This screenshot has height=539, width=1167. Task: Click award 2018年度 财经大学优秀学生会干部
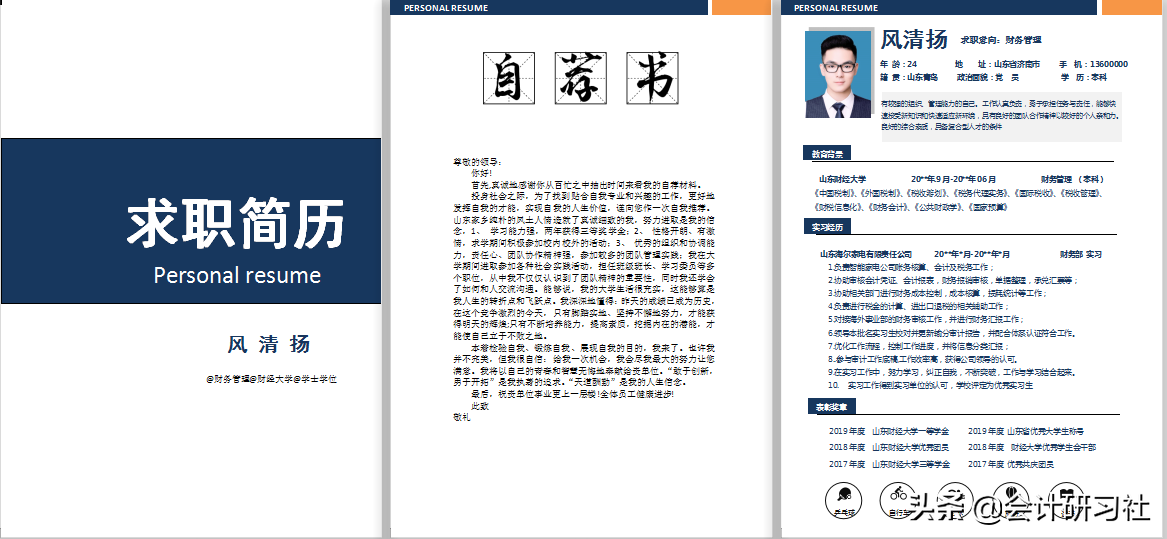point(1032,447)
